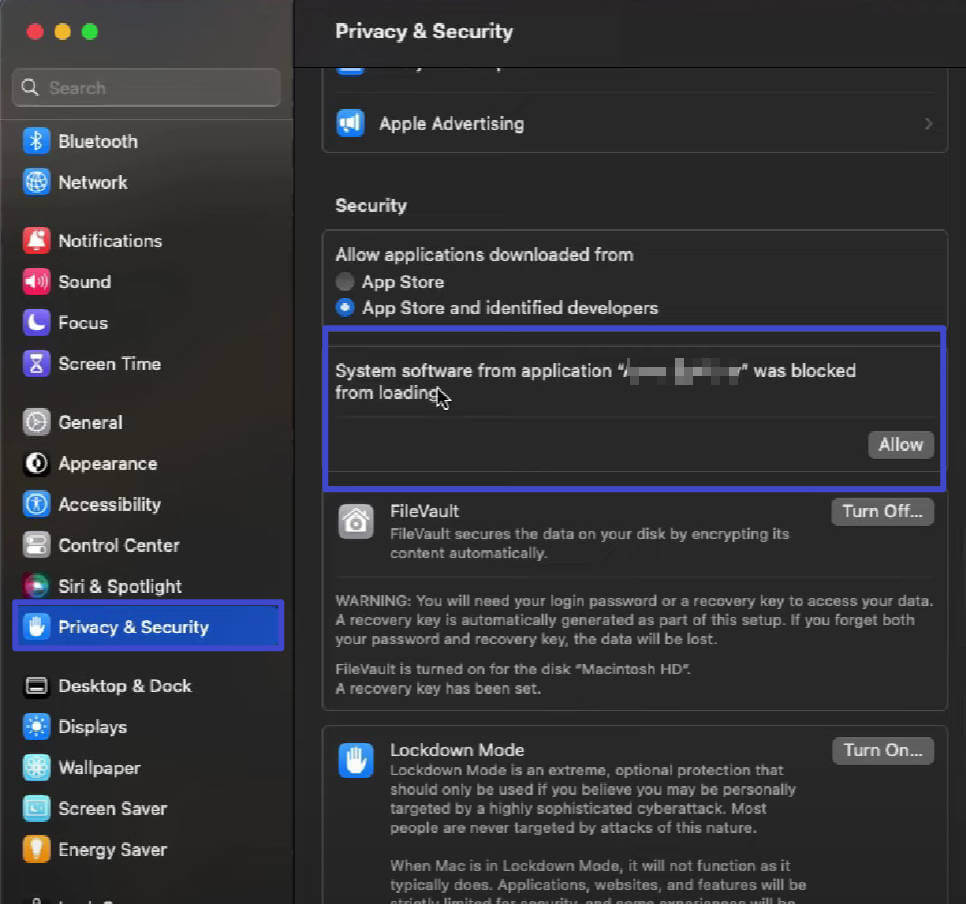Open Wallpaper settings label
The width and height of the screenshot is (966, 904).
[100, 768]
